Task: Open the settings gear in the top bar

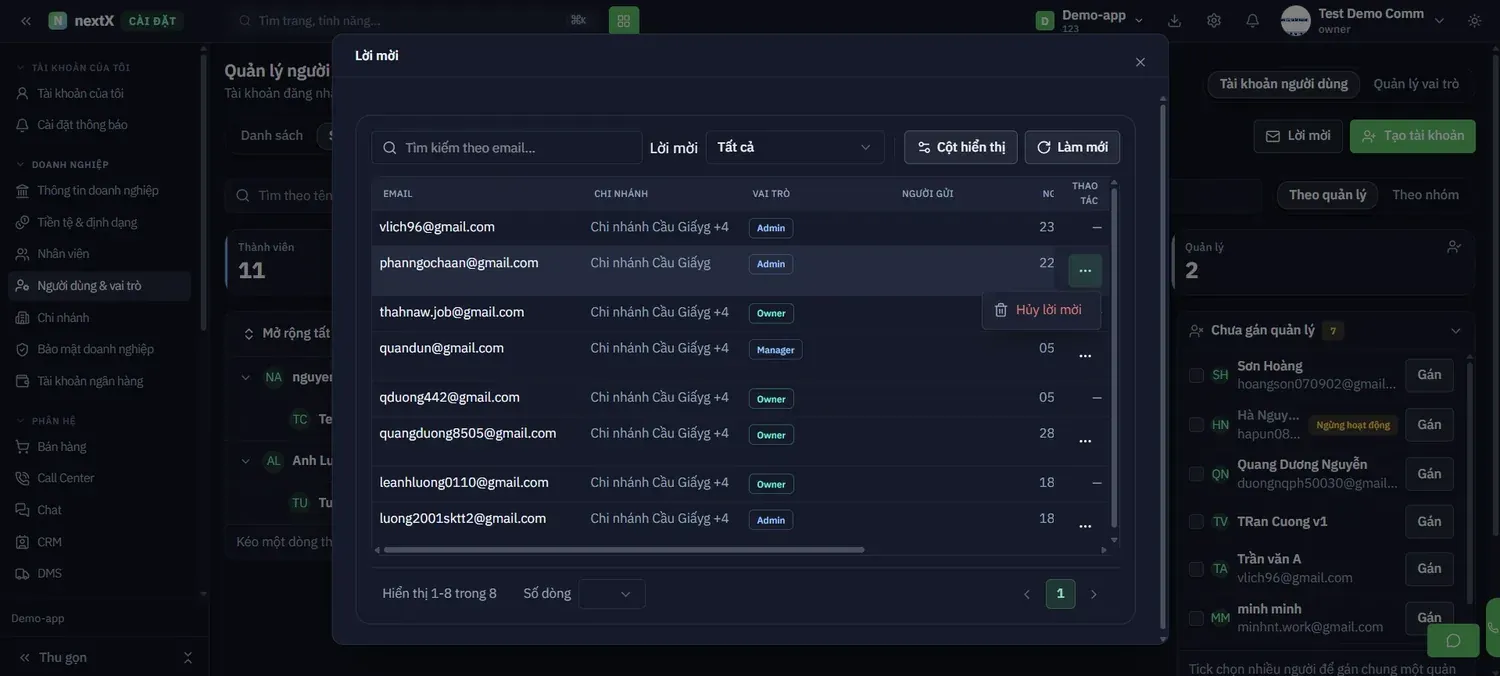Action: (x=1214, y=21)
